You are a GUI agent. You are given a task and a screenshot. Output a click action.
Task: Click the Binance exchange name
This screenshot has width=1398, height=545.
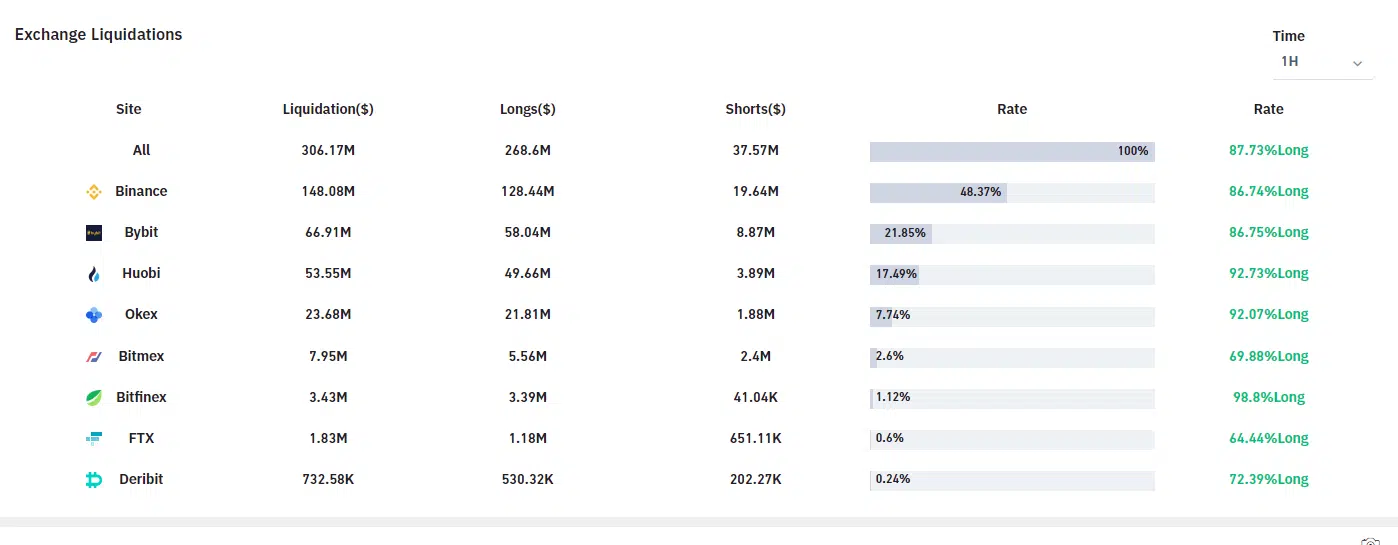pyautogui.click(x=141, y=191)
